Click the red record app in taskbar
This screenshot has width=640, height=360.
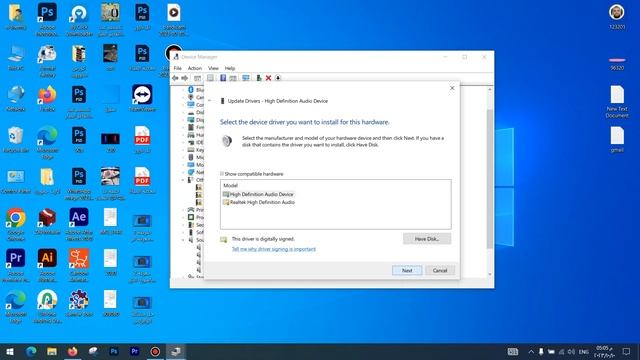click(155, 351)
